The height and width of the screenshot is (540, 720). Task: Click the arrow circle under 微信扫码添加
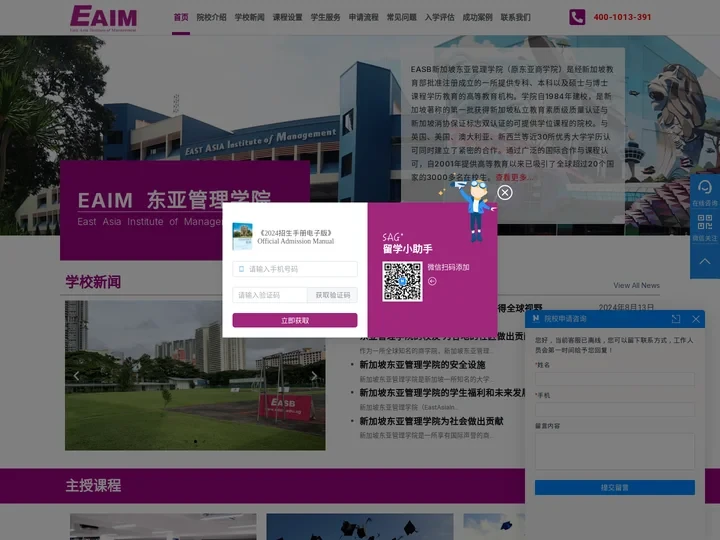432,281
